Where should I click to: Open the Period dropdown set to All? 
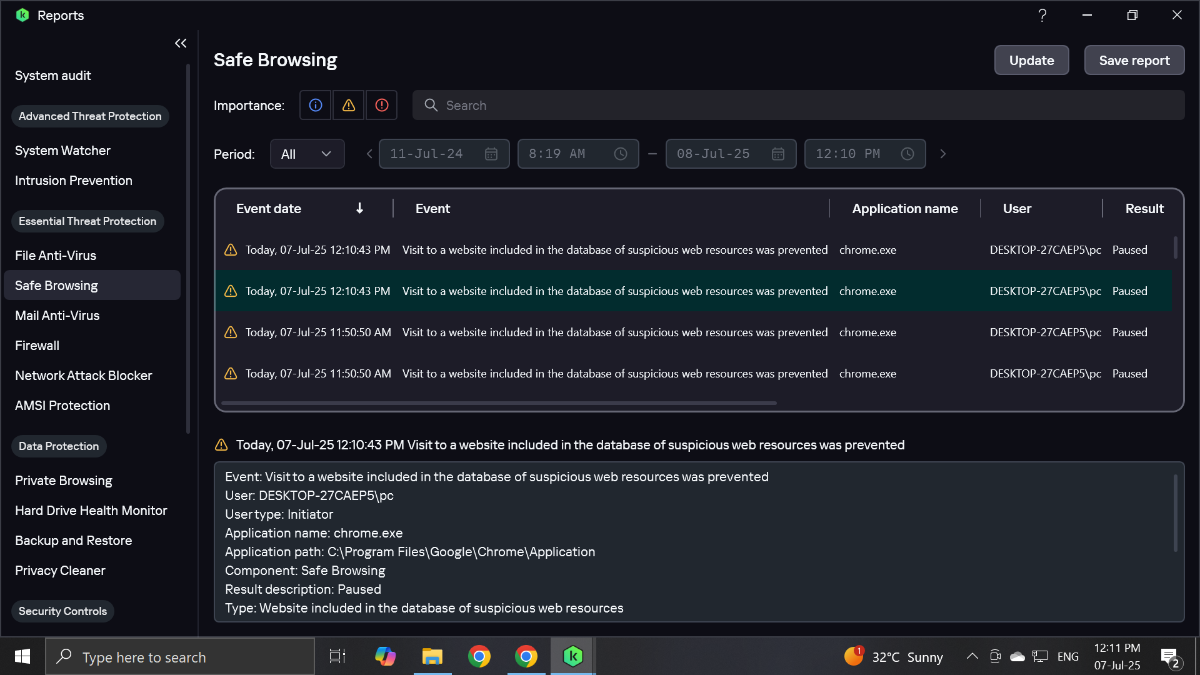pyautogui.click(x=307, y=154)
